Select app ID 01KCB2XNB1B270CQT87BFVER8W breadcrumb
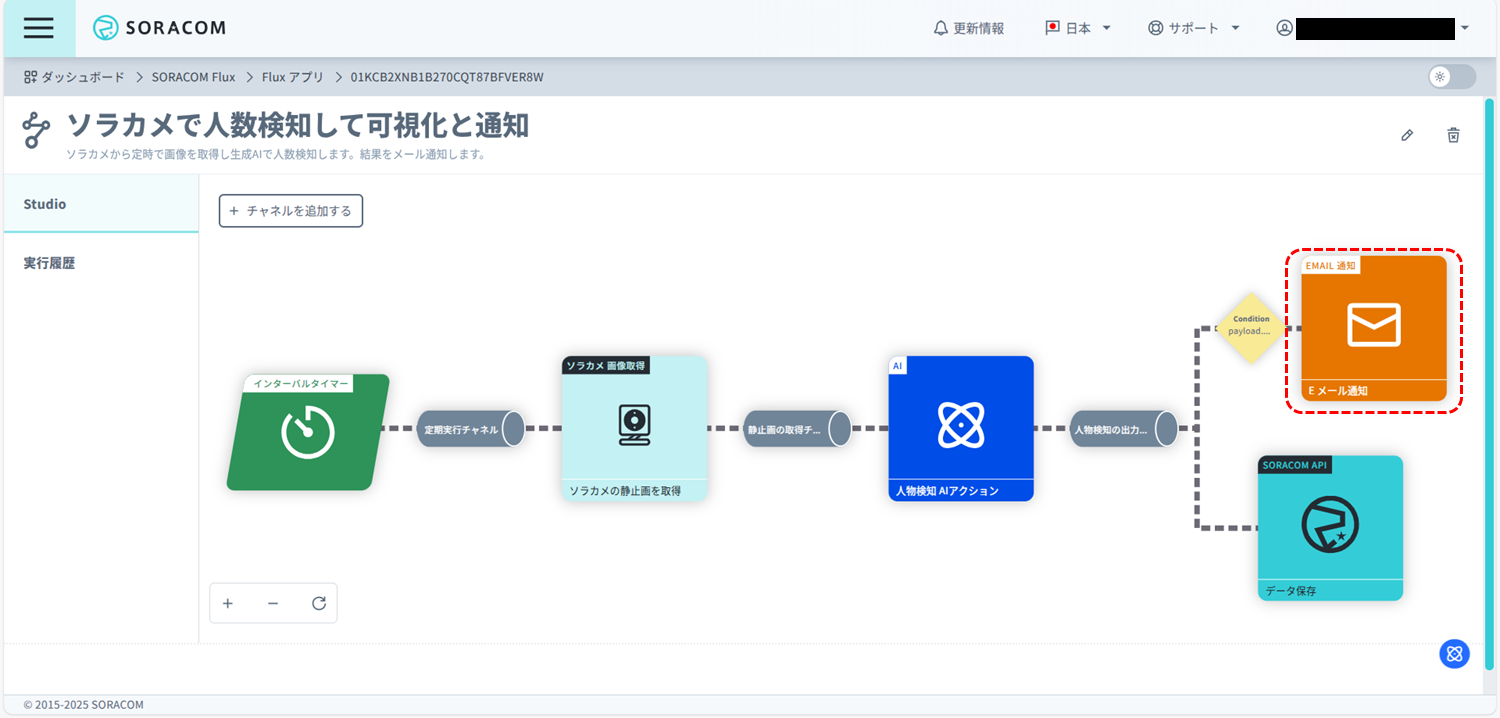This screenshot has height=718, width=1500. click(x=447, y=77)
